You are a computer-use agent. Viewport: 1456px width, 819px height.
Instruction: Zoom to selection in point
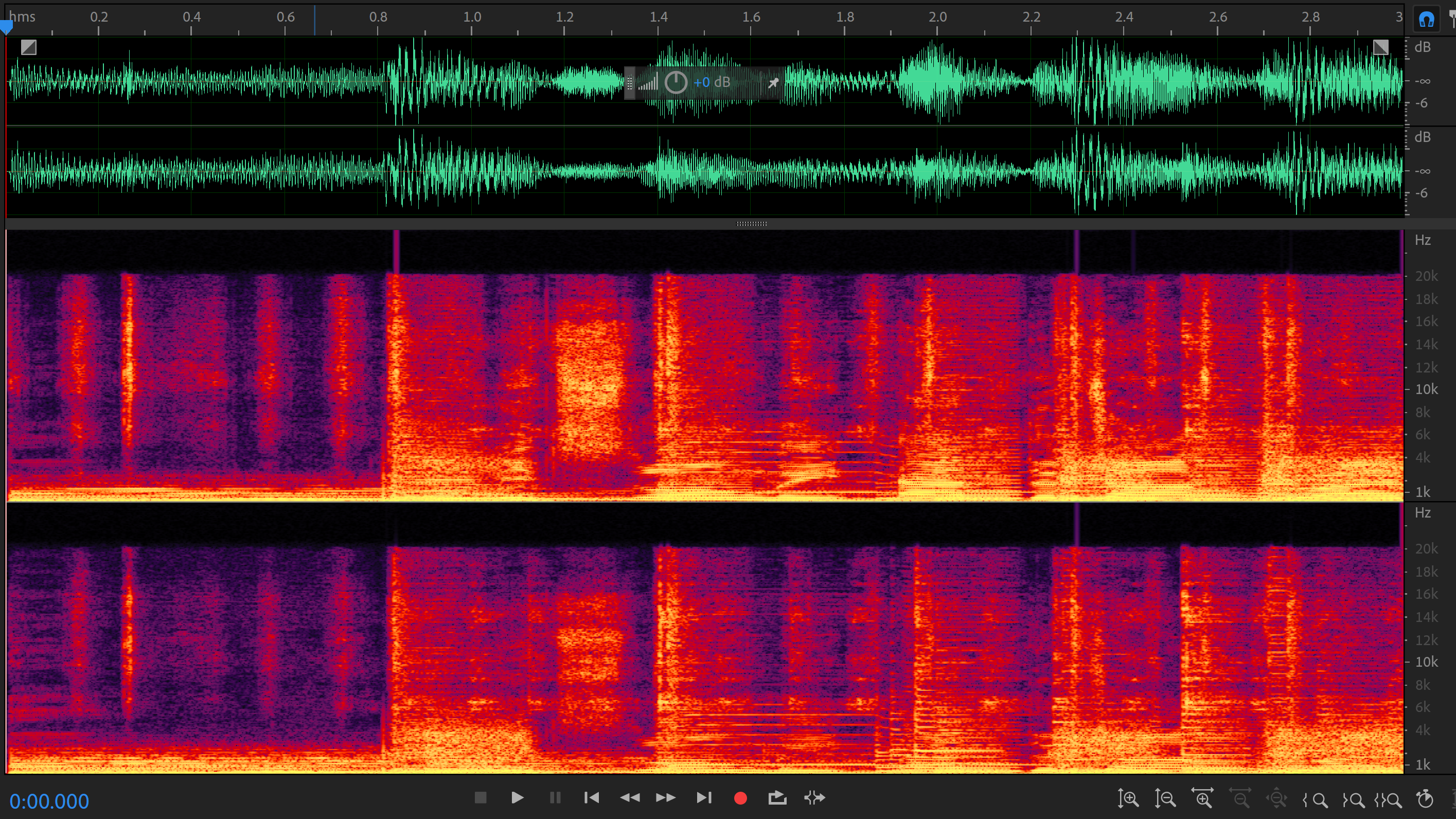[x=1315, y=800]
